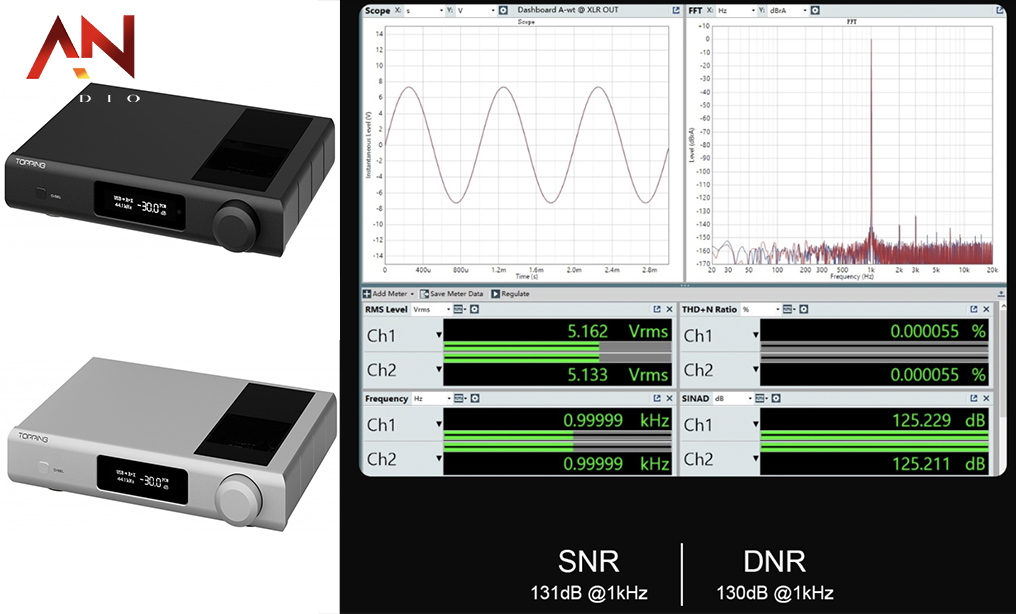The image size is (1016, 614).
Task: Open the RMS Level Vrms unit dropdown
Action: 432,310
